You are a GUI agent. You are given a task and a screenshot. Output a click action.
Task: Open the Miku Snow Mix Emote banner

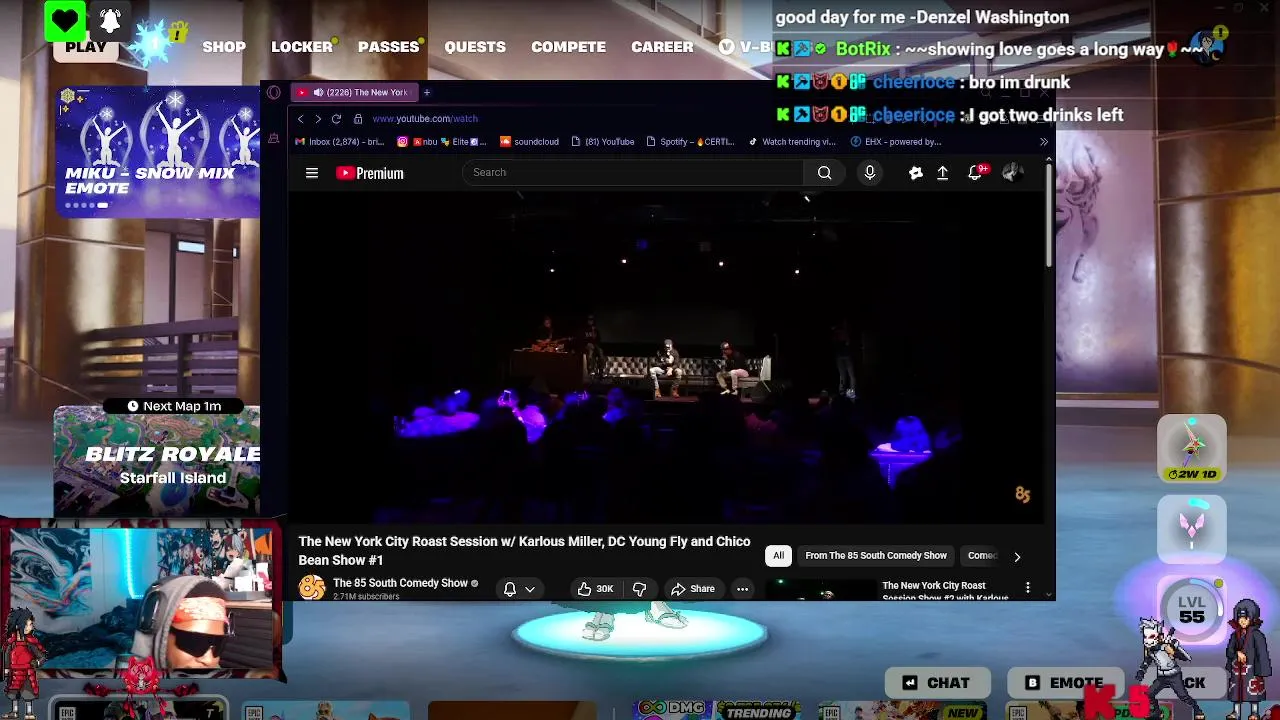point(158,151)
